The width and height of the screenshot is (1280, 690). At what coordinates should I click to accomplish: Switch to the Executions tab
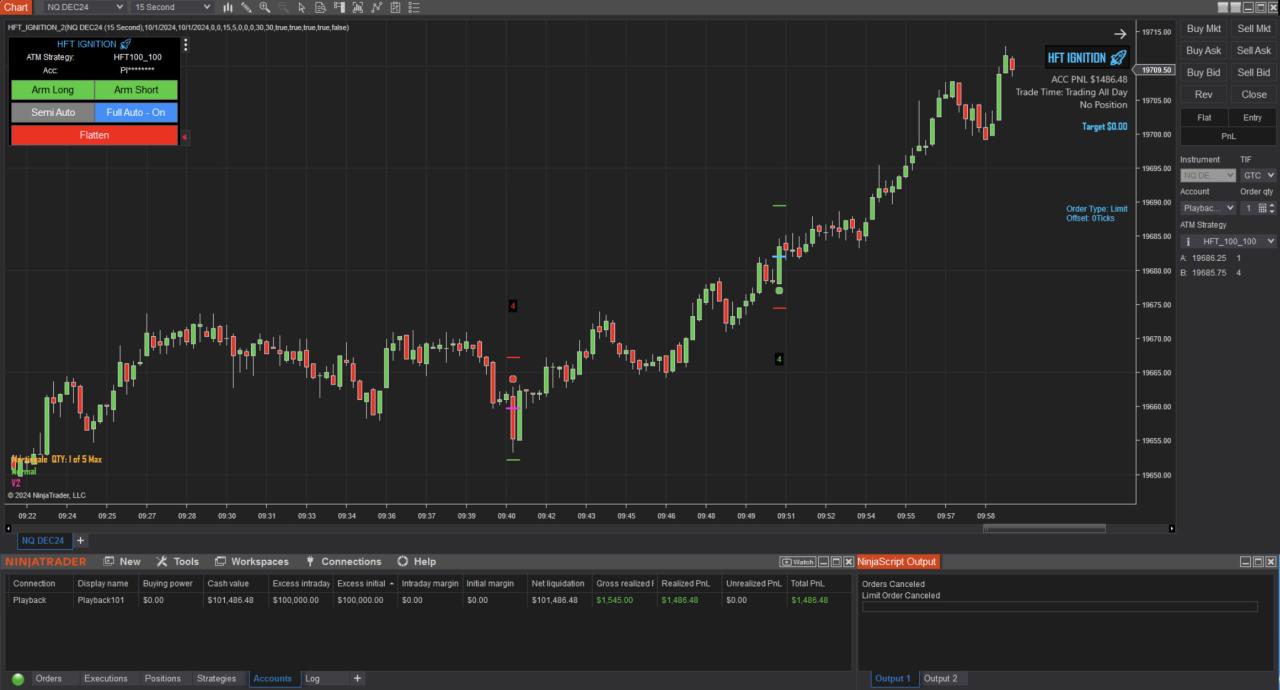pos(106,679)
